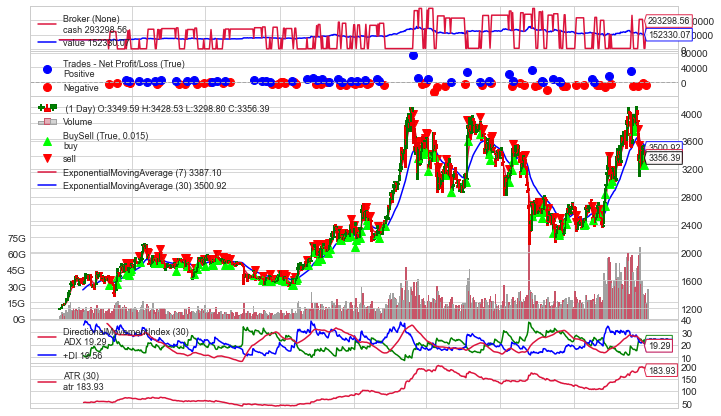Click the blue line marker beside Broker value

[x=47, y=42]
